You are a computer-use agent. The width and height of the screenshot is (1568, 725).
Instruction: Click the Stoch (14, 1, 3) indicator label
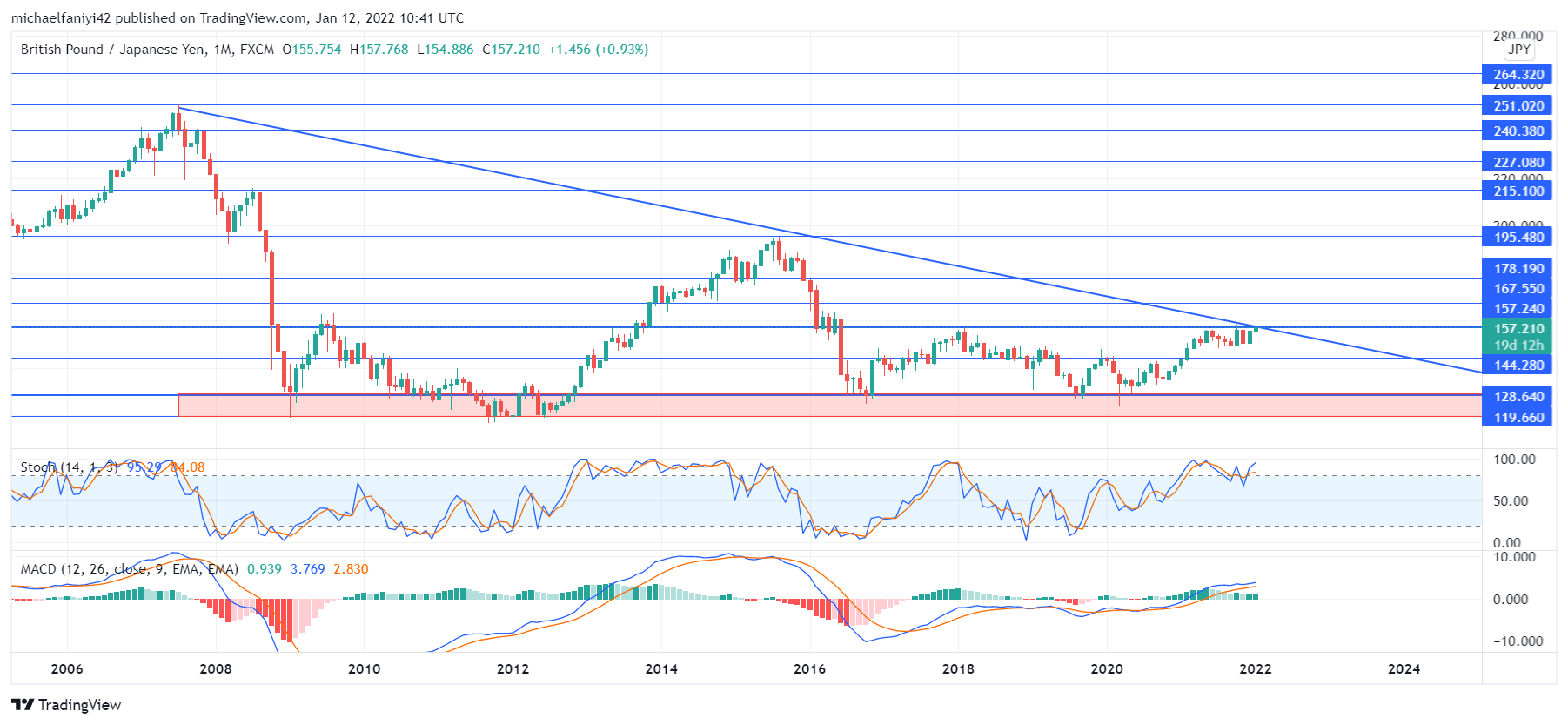(69, 467)
